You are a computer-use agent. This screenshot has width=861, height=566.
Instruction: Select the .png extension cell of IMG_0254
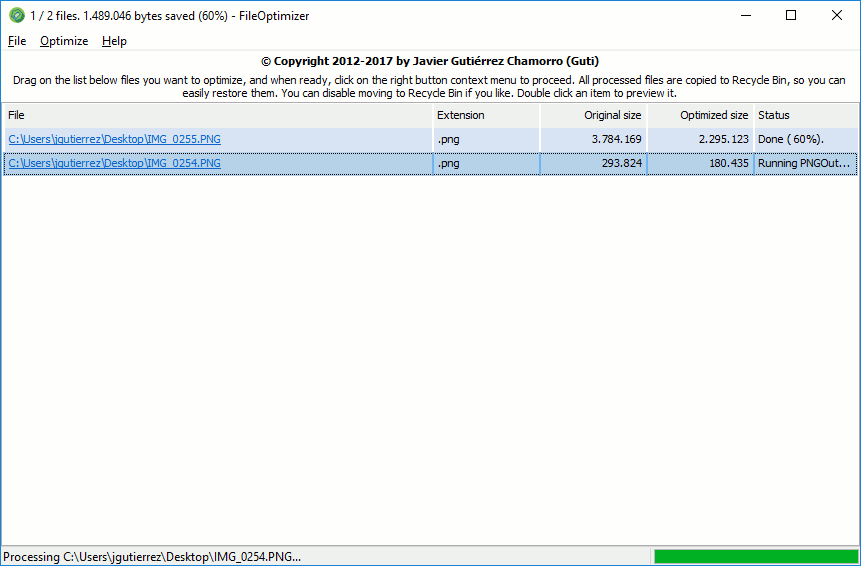[x=487, y=164]
